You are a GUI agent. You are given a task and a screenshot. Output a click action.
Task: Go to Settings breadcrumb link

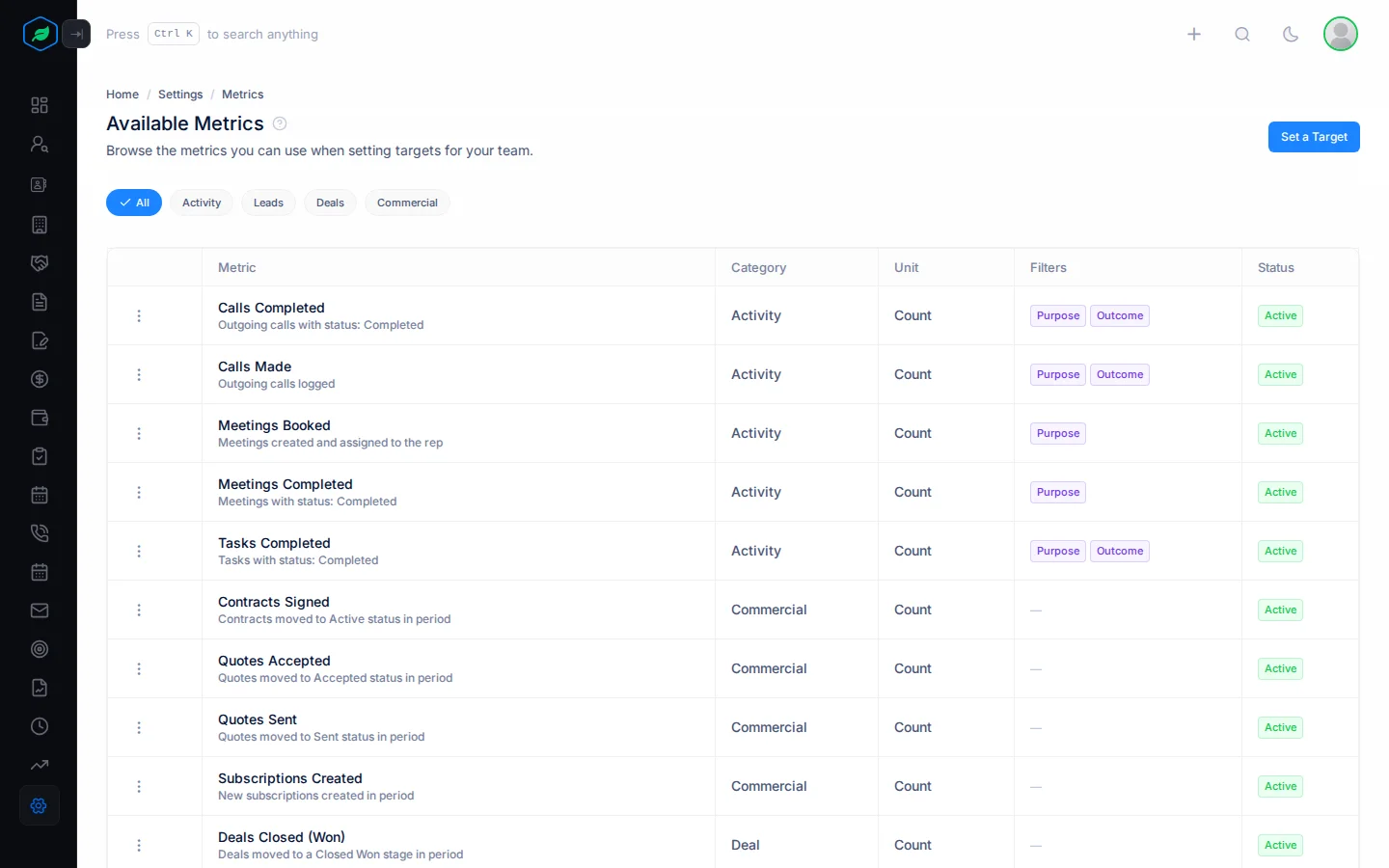click(180, 95)
